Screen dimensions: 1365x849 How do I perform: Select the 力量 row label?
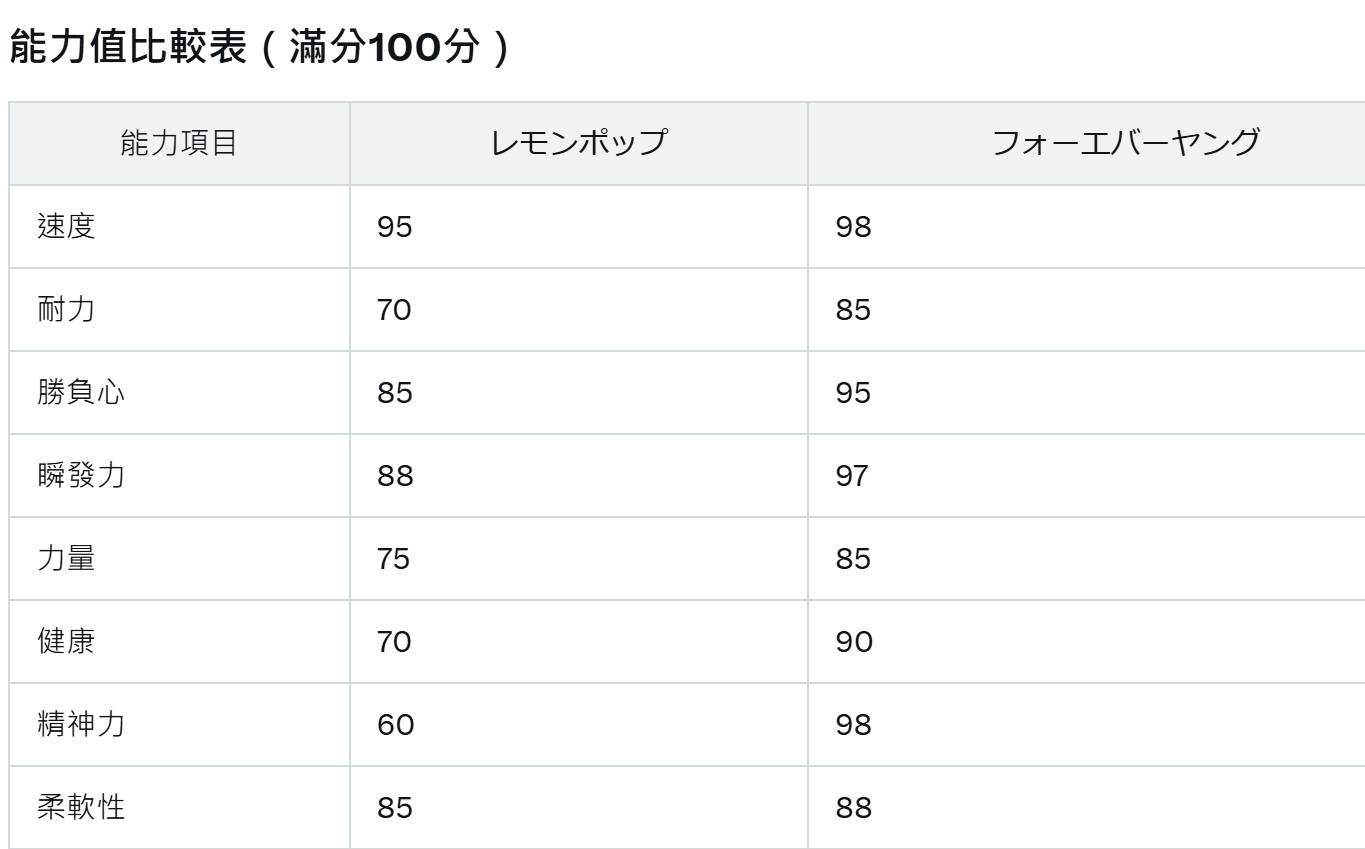(66, 558)
